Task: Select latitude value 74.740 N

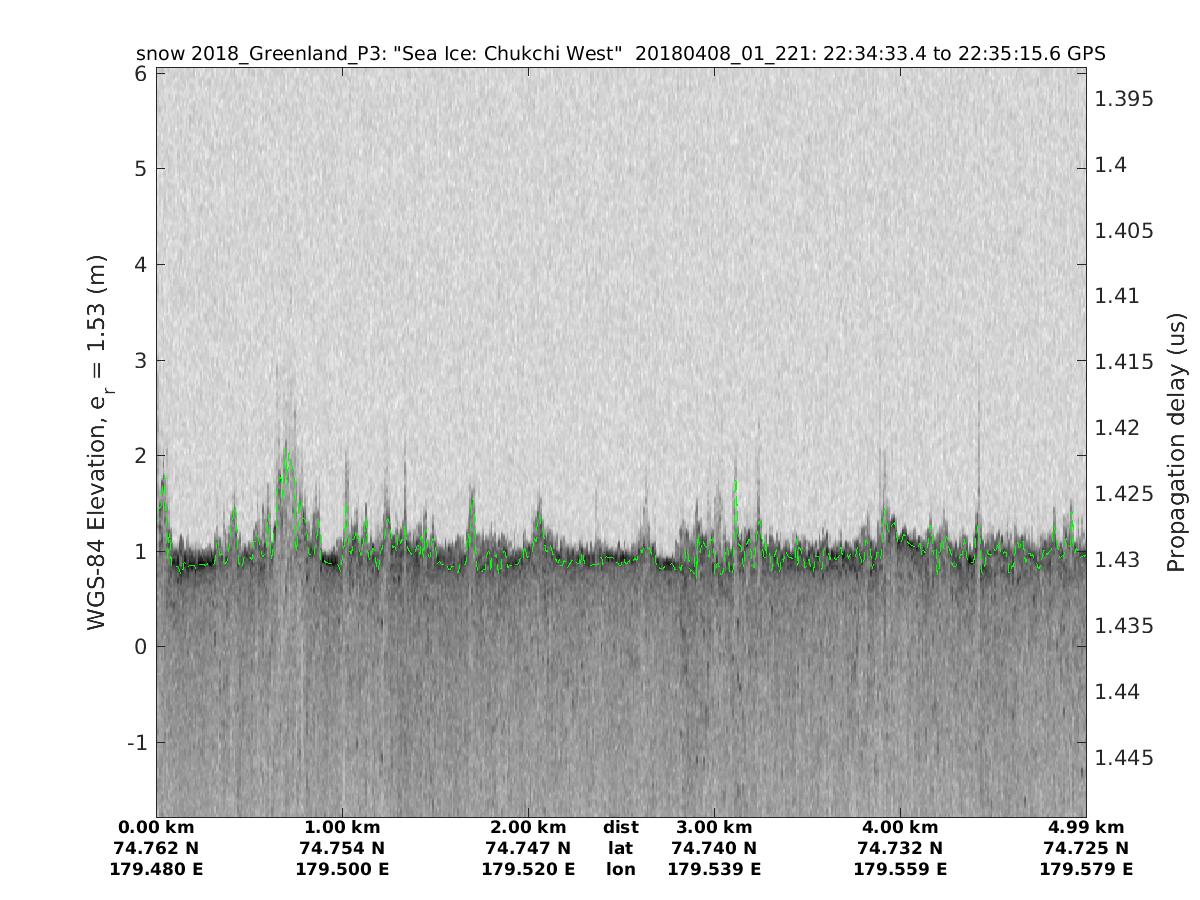Action: [714, 848]
